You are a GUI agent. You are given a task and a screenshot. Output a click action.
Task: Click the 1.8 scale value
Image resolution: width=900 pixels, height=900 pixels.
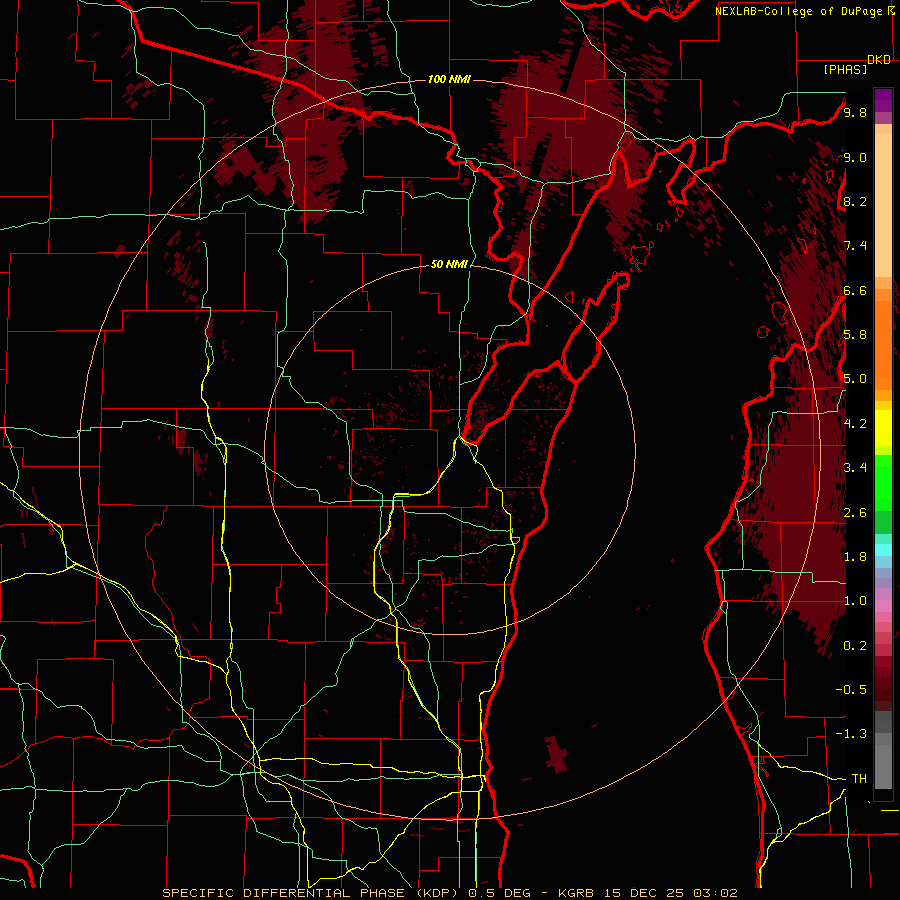(855, 557)
